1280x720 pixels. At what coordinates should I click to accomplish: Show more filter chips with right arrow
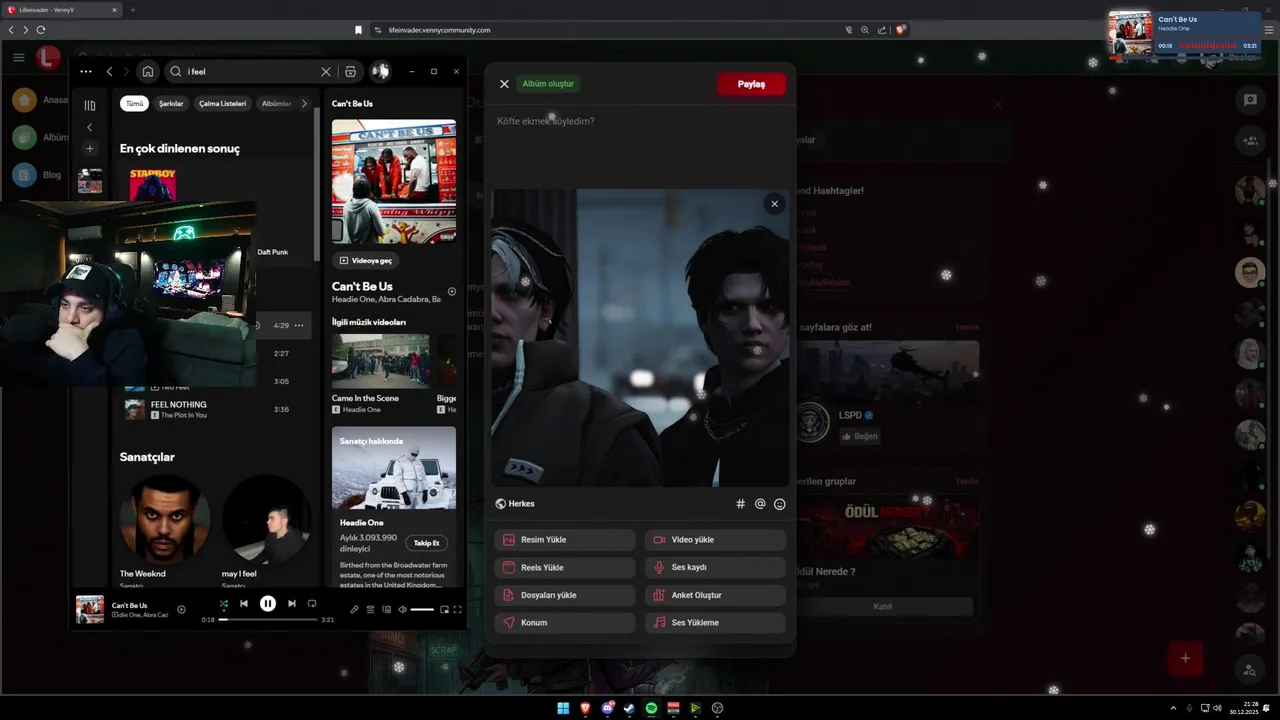tap(304, 104)
